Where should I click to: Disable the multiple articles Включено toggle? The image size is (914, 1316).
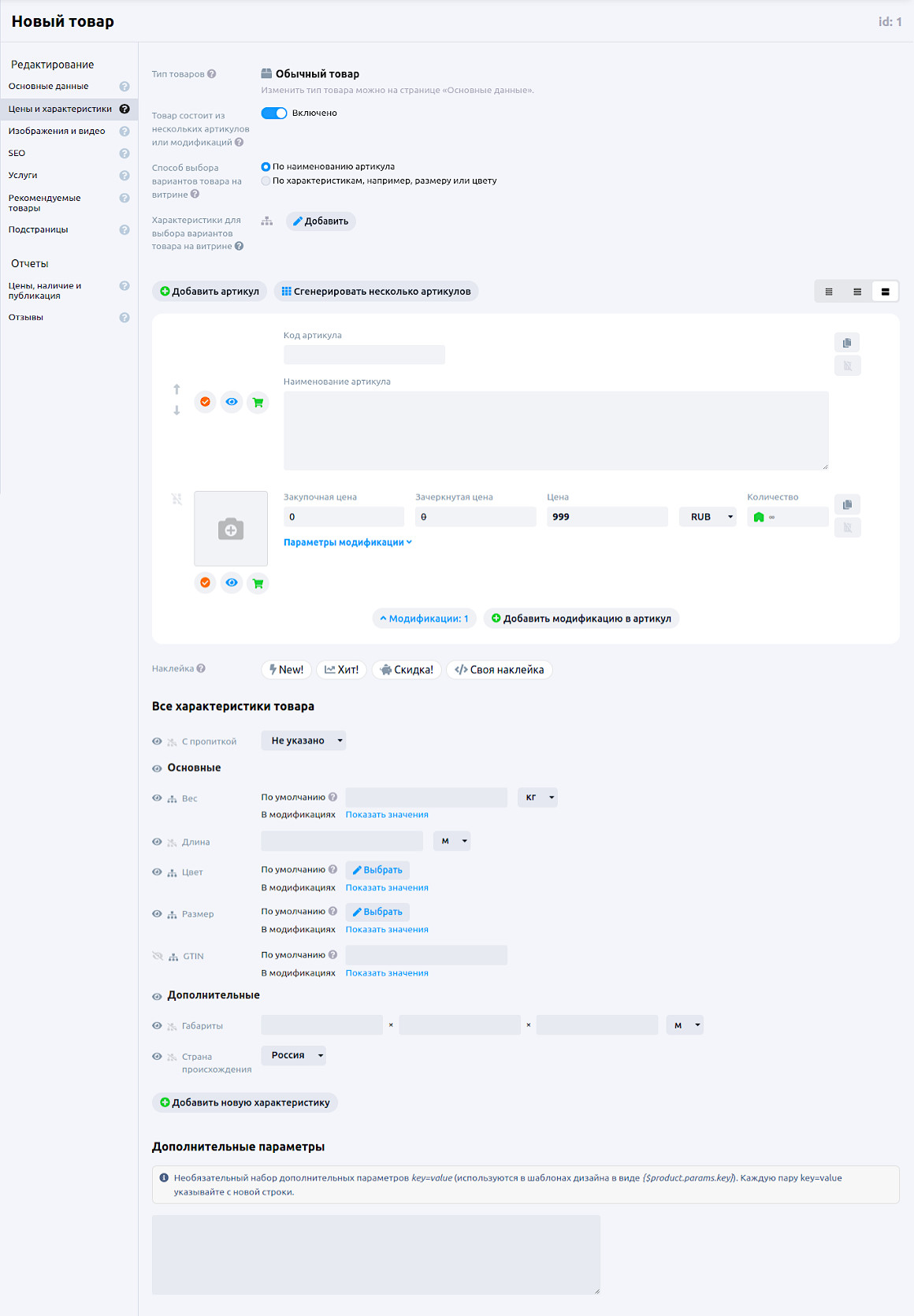[x=274, y=113]
